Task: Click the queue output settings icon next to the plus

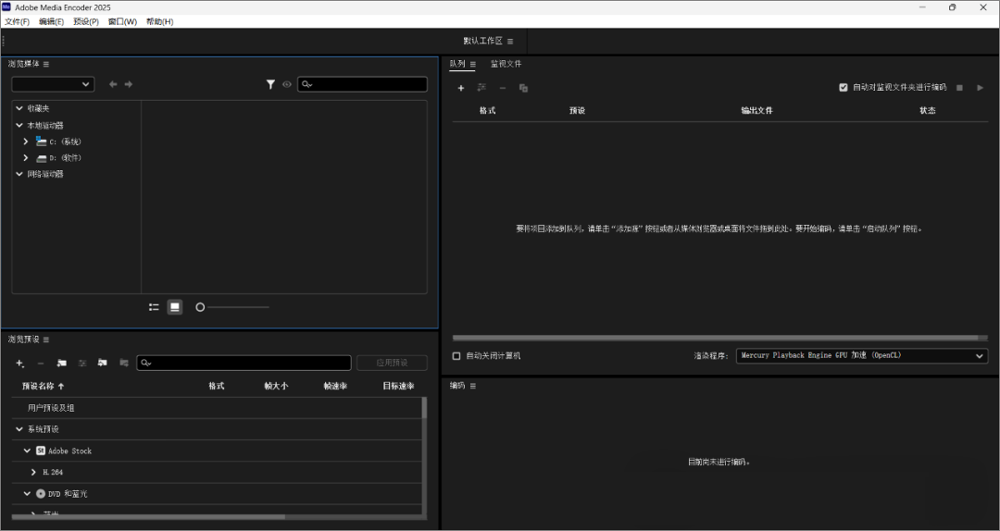Action: [x=482, y=87]
